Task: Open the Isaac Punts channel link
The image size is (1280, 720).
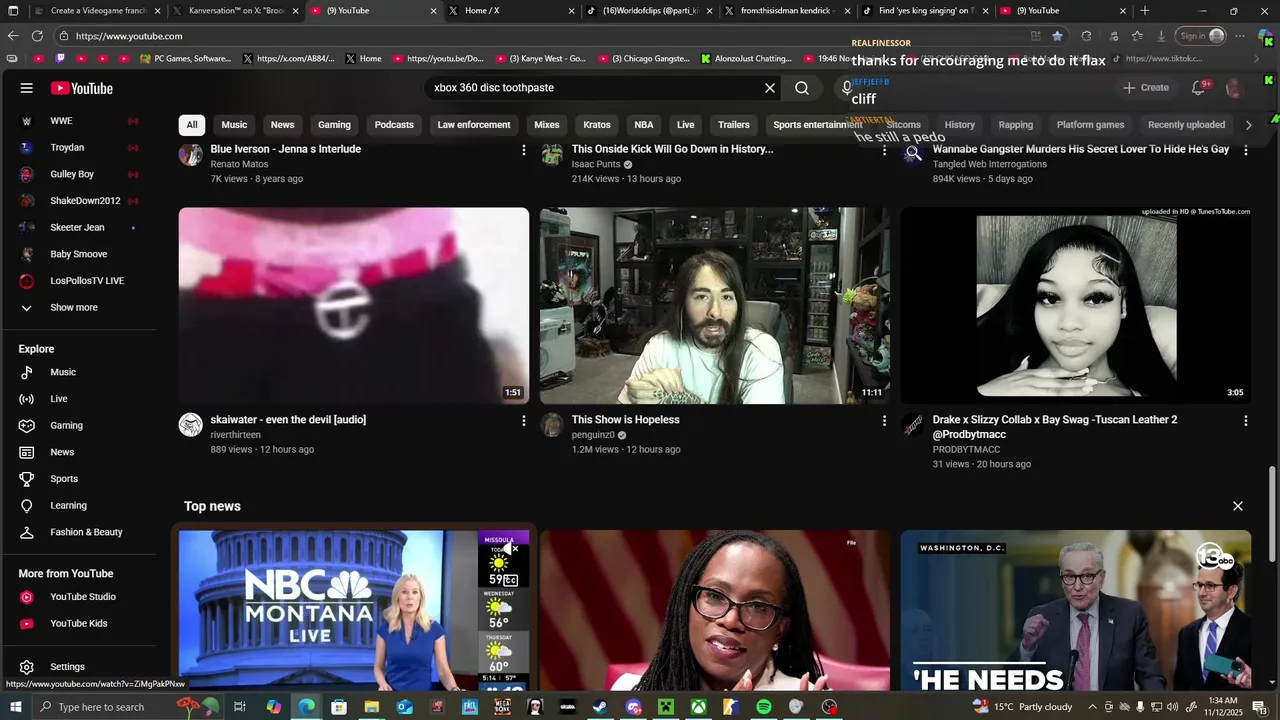Action: click(596, 165)
